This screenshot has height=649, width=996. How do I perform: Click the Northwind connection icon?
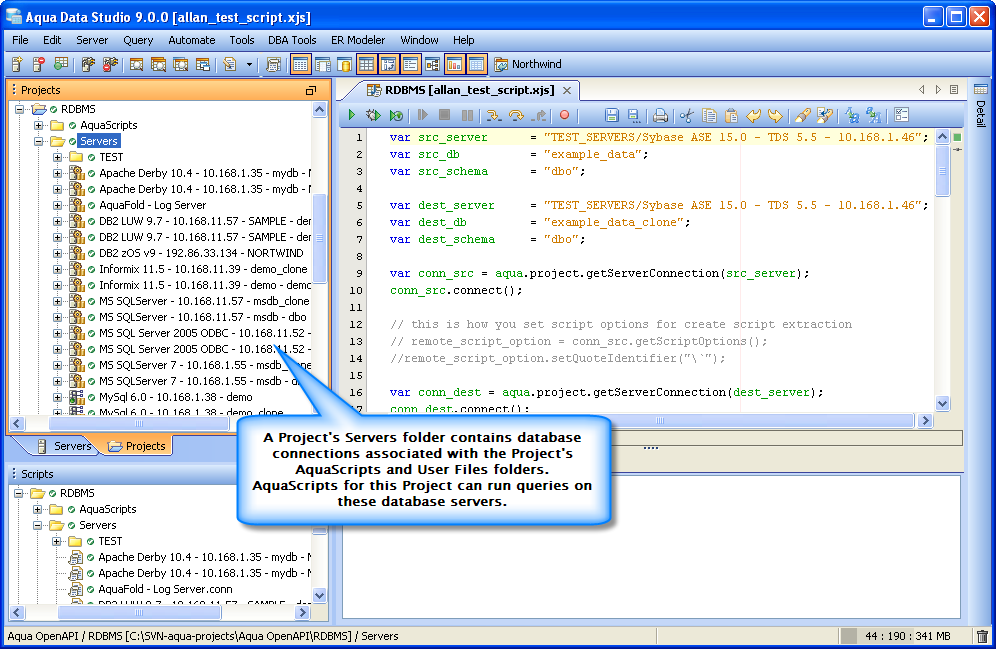tap(501, 64)
